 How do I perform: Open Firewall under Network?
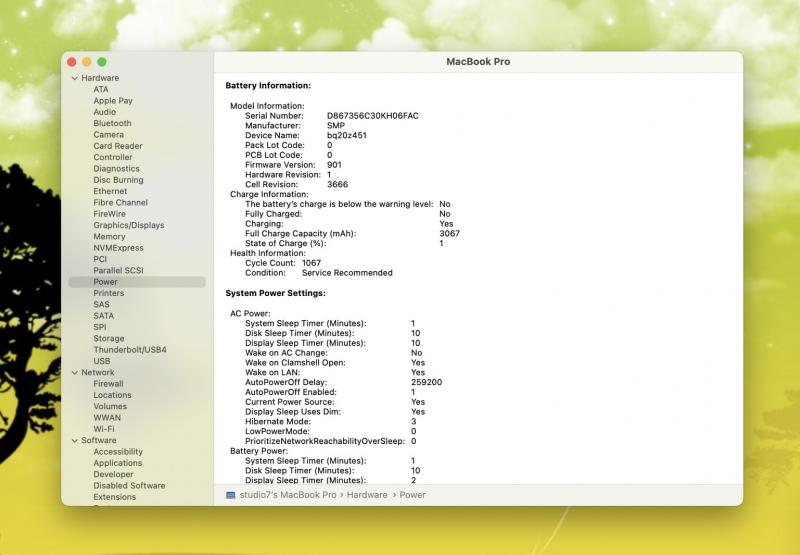(108, 384)
